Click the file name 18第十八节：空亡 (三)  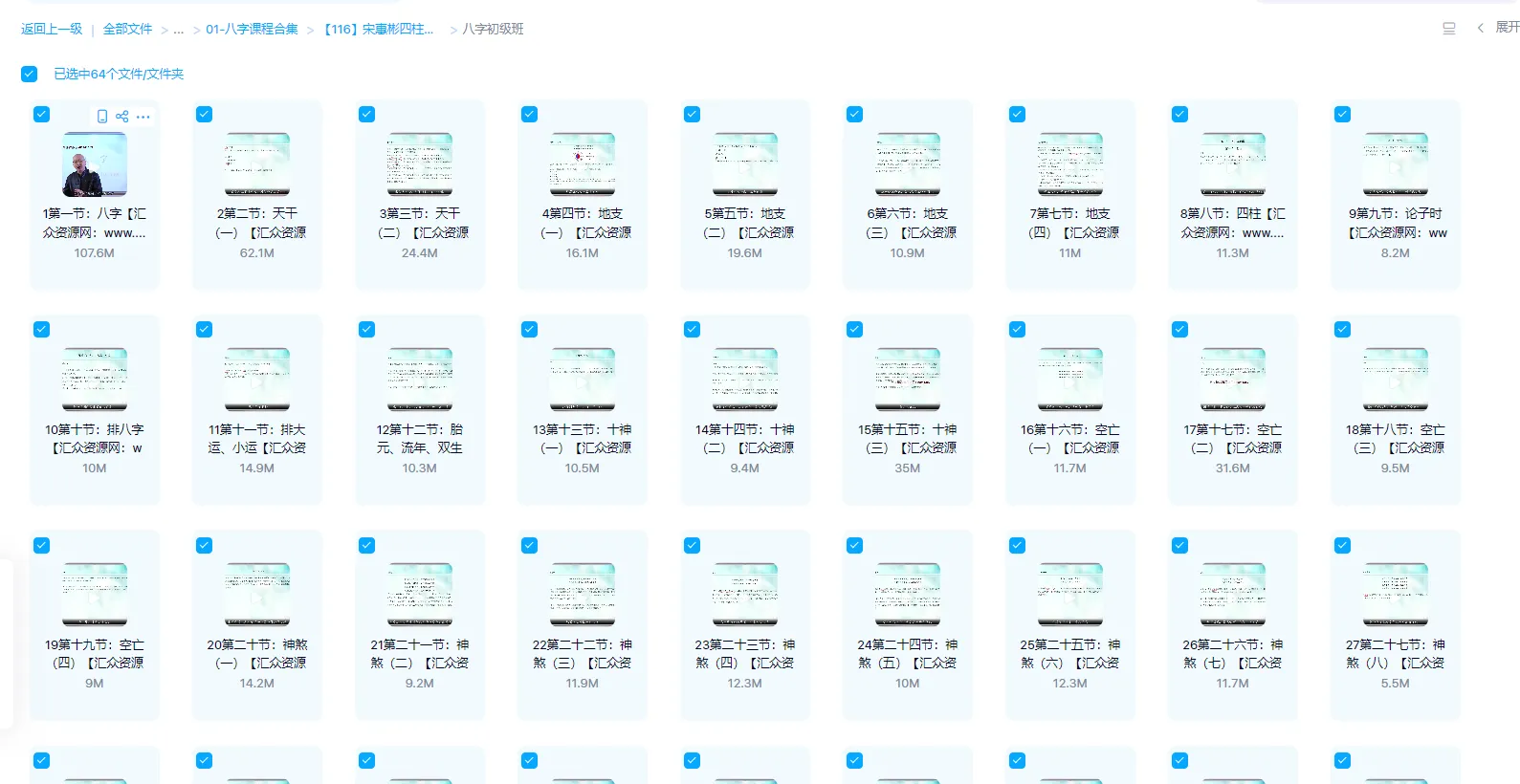click(x=1396, y=439)
